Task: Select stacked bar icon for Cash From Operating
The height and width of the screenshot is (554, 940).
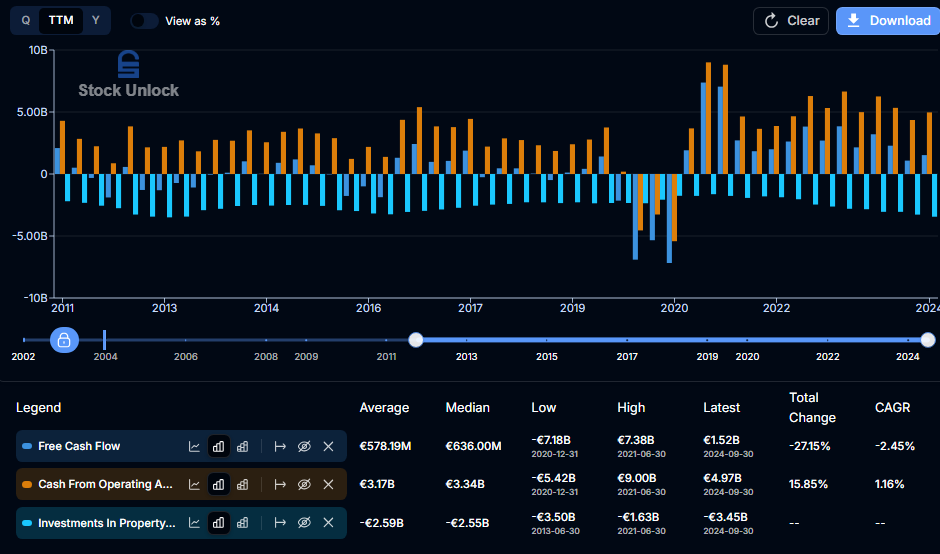Action: [242, 484]
